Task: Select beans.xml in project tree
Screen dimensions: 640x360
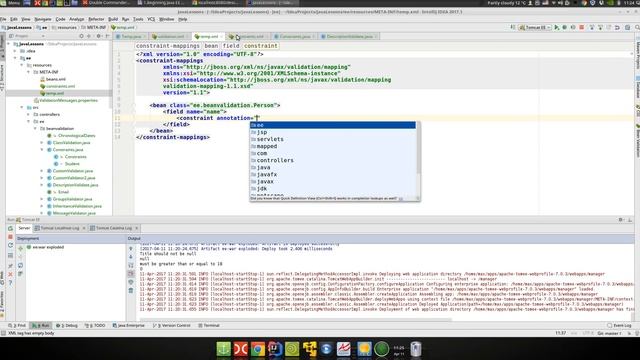Action: 56,79
